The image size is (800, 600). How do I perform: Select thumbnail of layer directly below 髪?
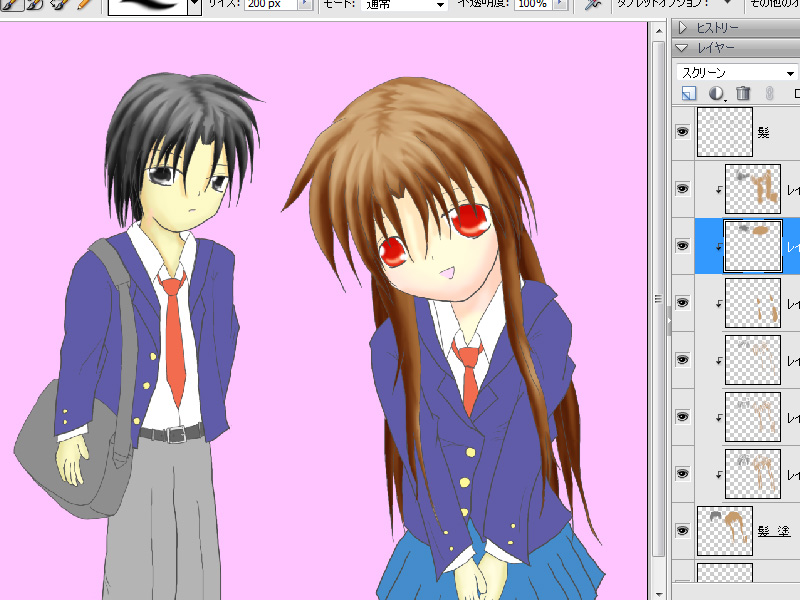[x=753, y=189]
